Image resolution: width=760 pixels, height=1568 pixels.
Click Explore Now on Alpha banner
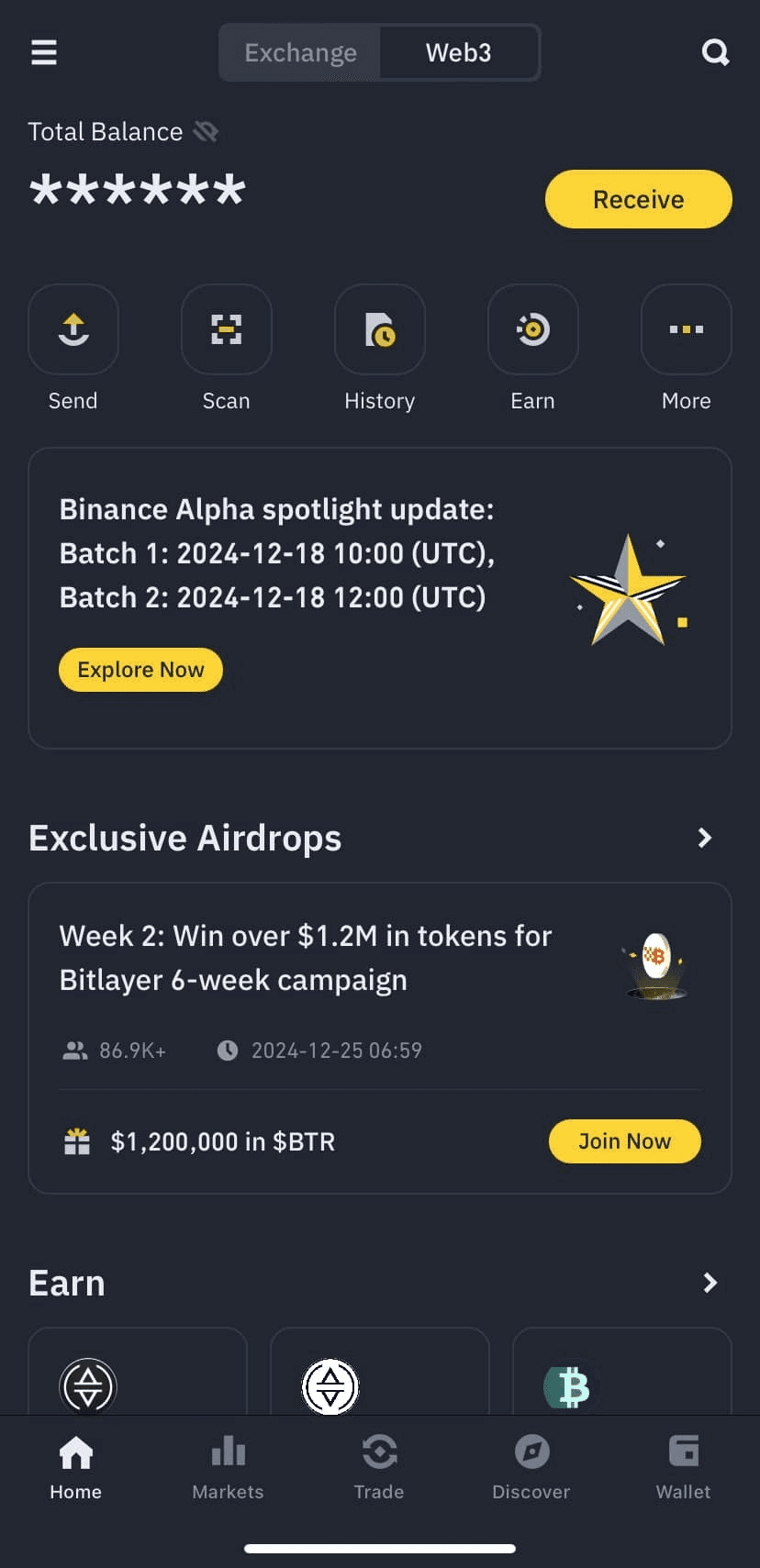coord(140,670)
